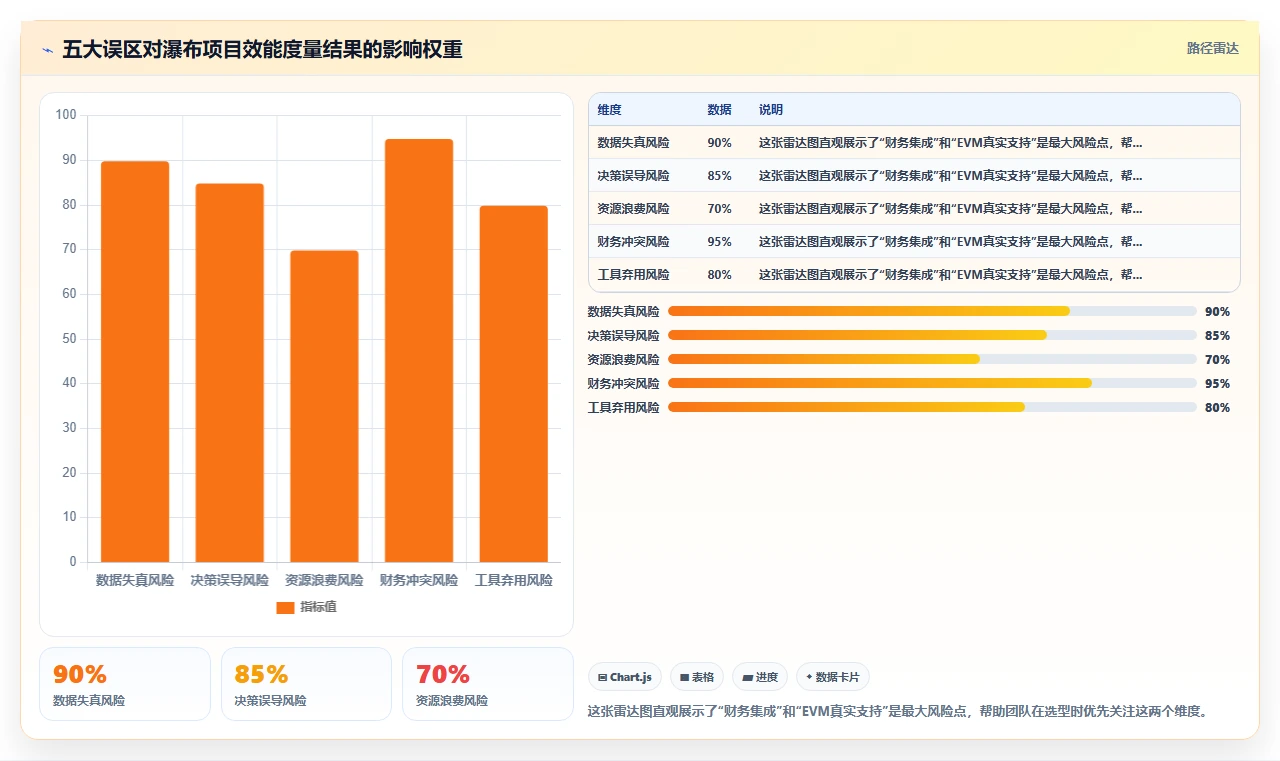Select the 决策误导风险 table row cell
The width and height of the screenshot is (1280, 761).
click(633, 176)
